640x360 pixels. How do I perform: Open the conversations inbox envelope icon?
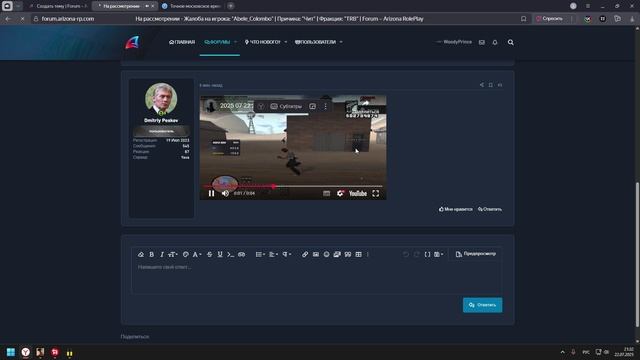482,42
